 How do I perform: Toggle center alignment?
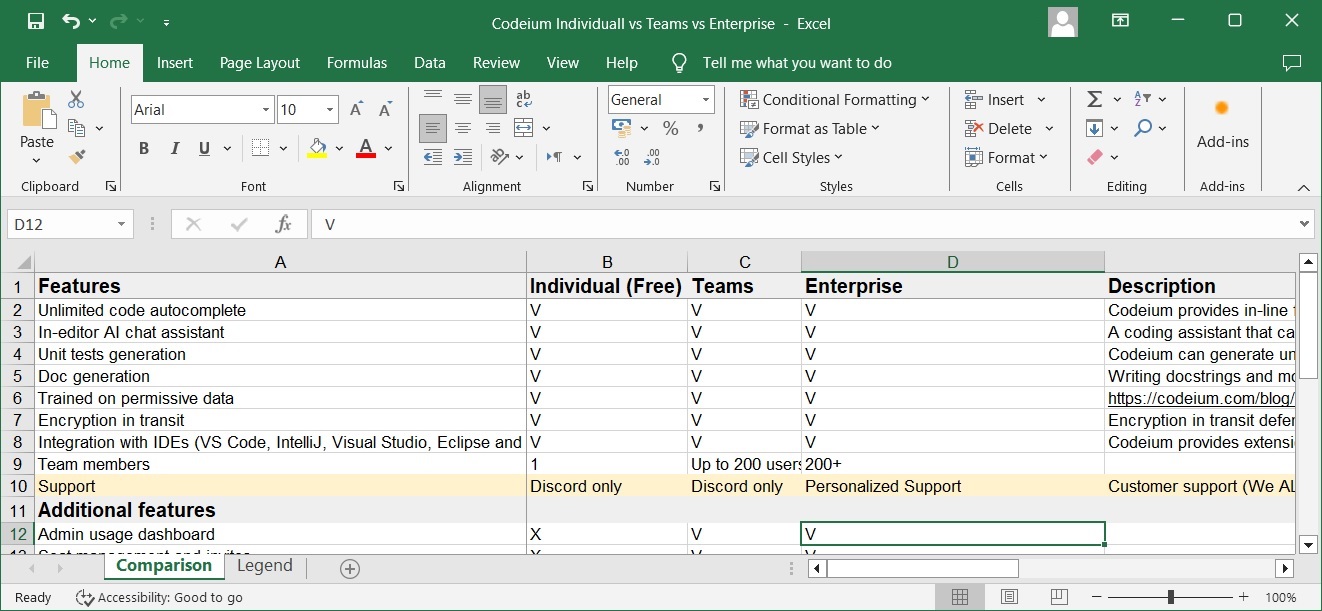(x=462, y=128)
